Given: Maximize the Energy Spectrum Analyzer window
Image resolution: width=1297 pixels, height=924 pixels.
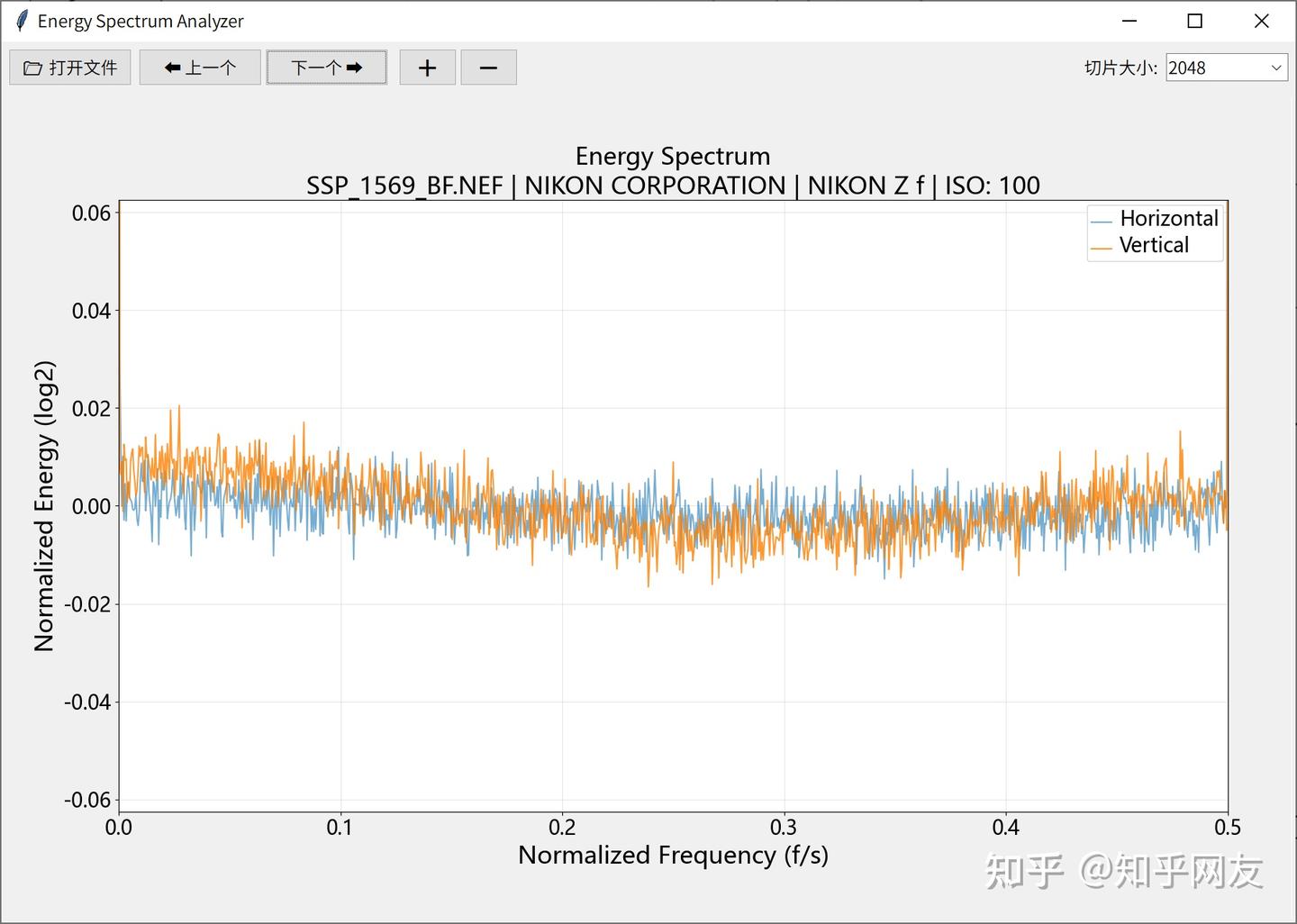Looking at the screenshot, I should pos(1195,21).
